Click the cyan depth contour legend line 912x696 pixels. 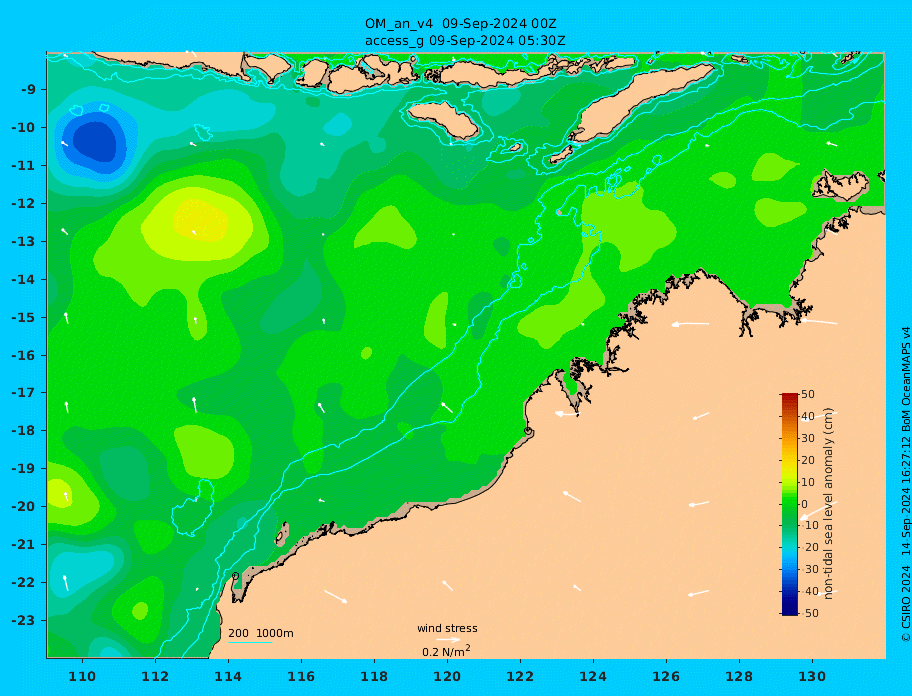click(x=250, y=643)
